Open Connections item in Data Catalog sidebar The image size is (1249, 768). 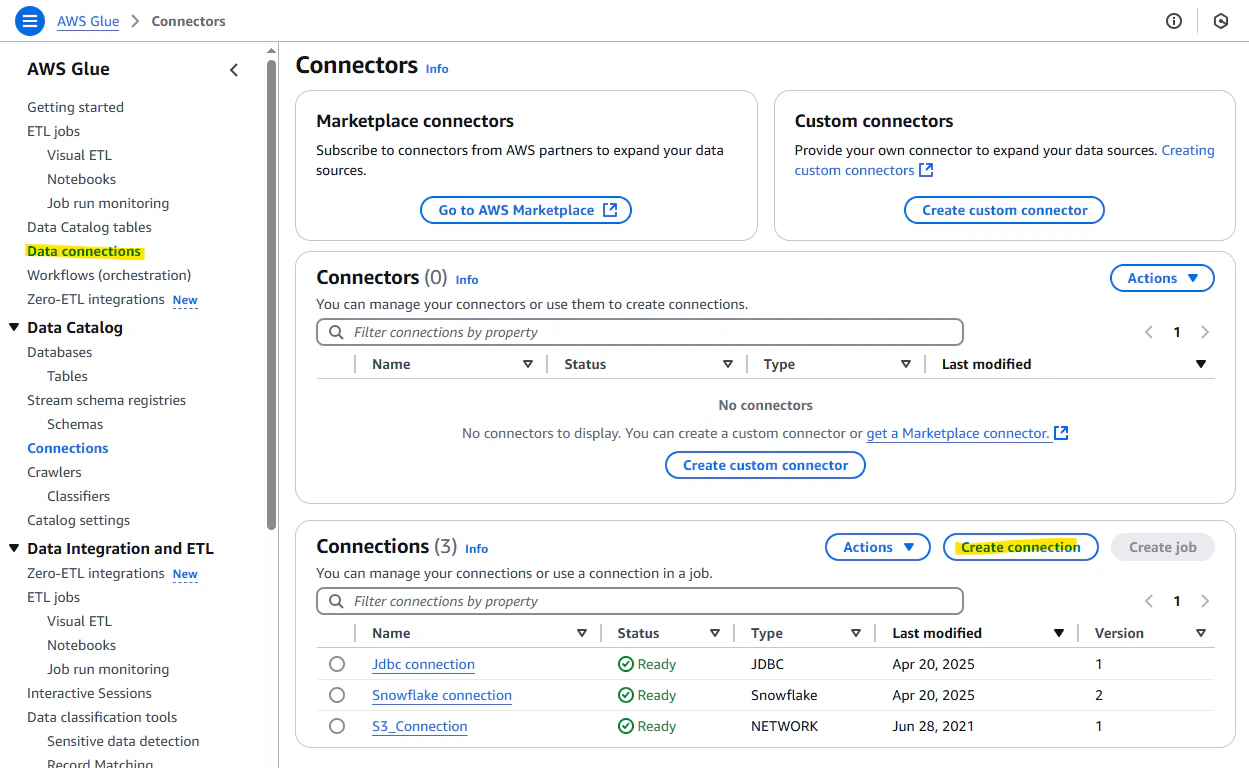coord(68,448)
